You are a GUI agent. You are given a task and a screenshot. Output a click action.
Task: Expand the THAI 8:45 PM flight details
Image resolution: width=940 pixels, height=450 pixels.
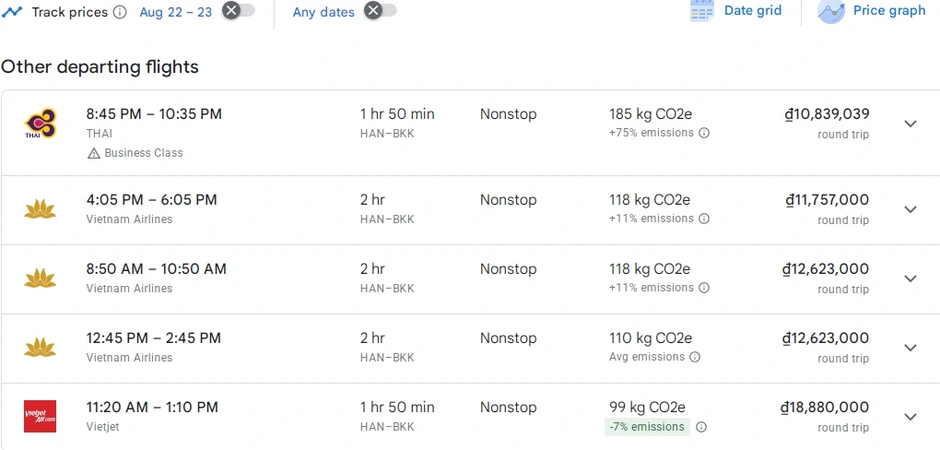pyautogui.click(x=911, y=124)
